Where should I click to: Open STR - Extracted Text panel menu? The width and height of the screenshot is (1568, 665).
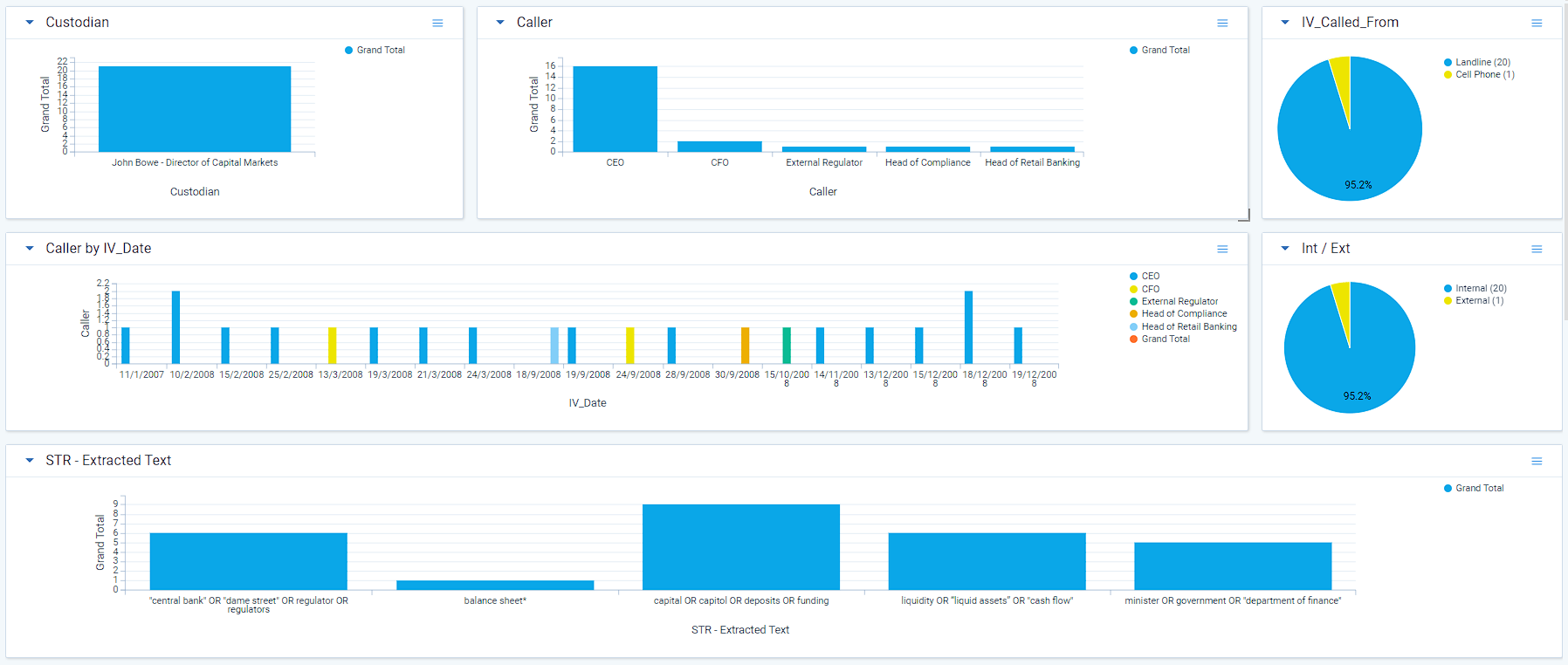click(1537, 462)
